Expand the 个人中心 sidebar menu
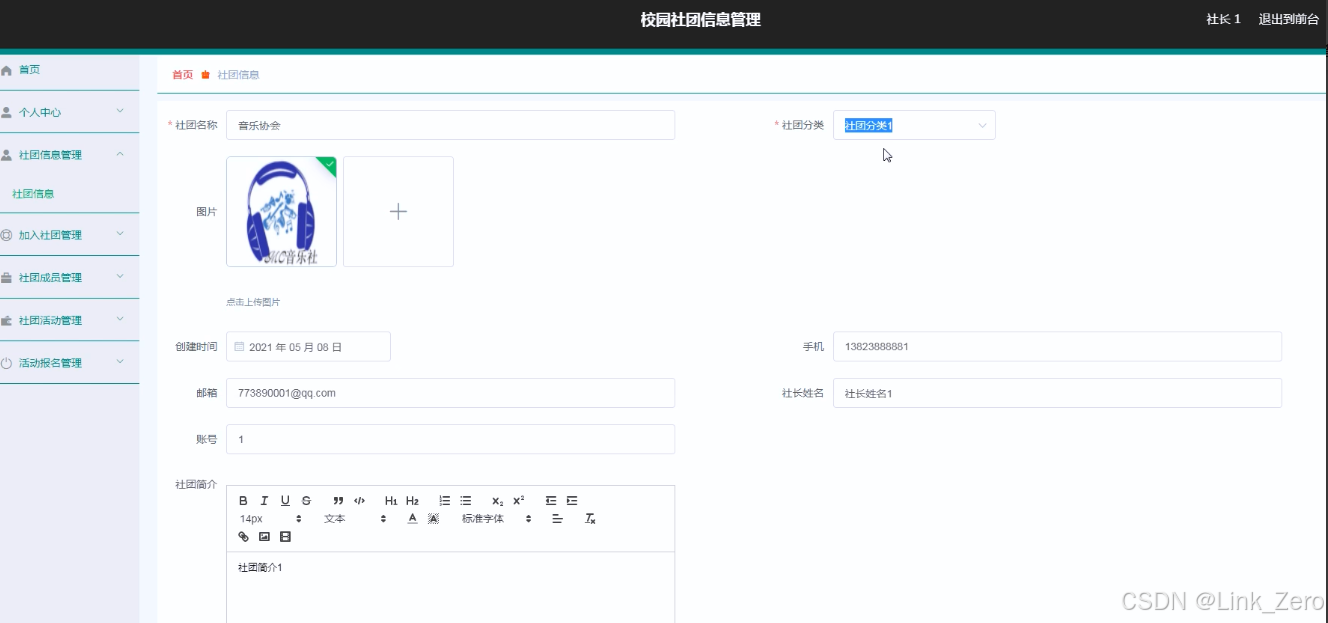This screenshot has width=1328, height=623. pyautogui.click(x=69, y=112)
